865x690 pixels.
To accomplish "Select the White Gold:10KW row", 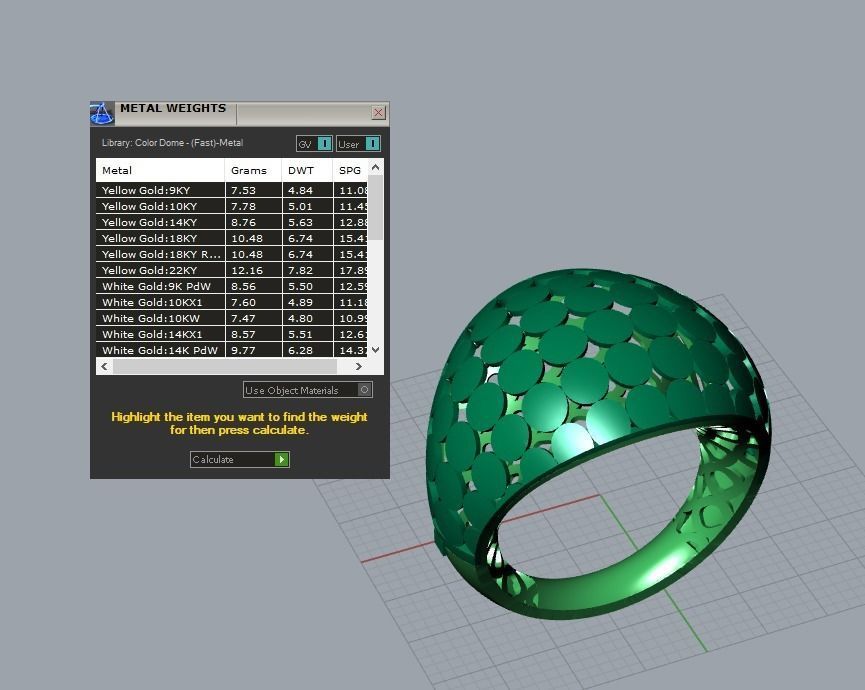I will pyautogui.click(x=232, y=318).
